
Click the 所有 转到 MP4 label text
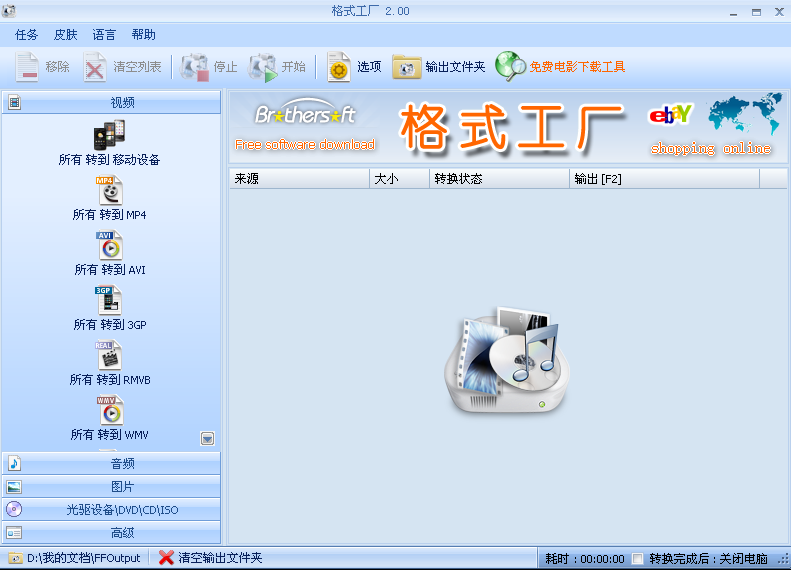(x=109, y=215)
